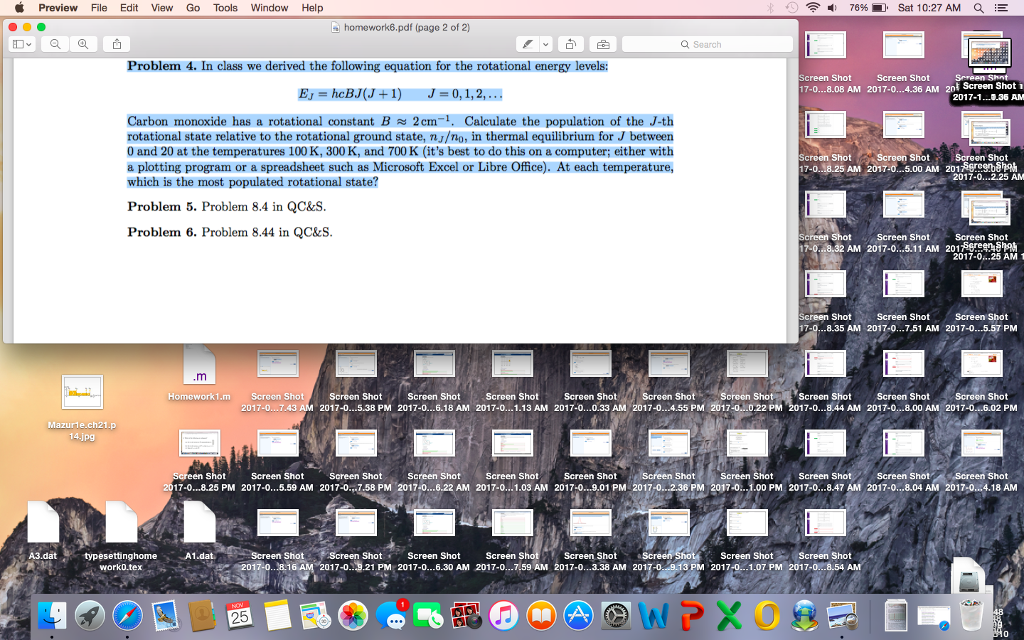Select the markup pen highlight tool
Image resolution: width=1024 pixels, height=640 pixels.
[x=526, y=45]
